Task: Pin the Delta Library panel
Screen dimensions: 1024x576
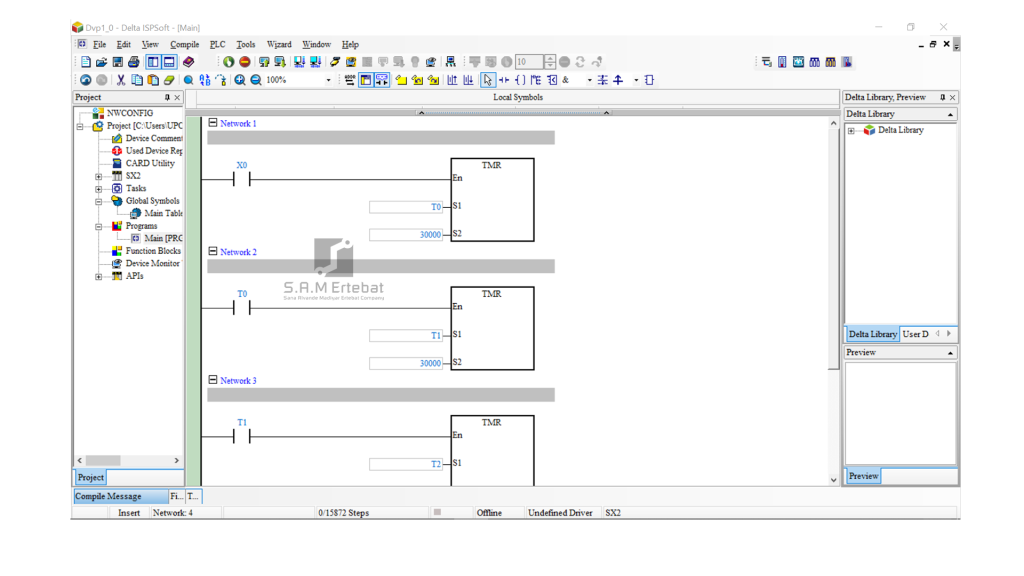Action: click(942, 98)
